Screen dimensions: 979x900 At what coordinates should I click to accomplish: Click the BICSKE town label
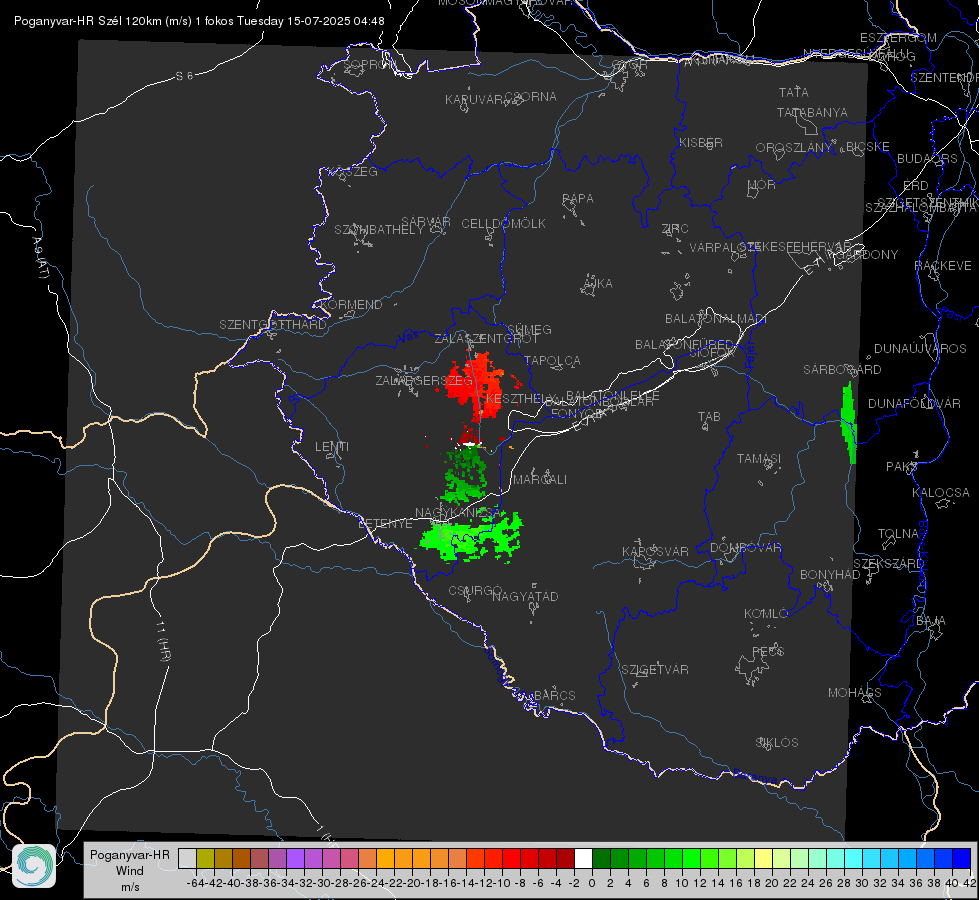(x=868, y=147)
